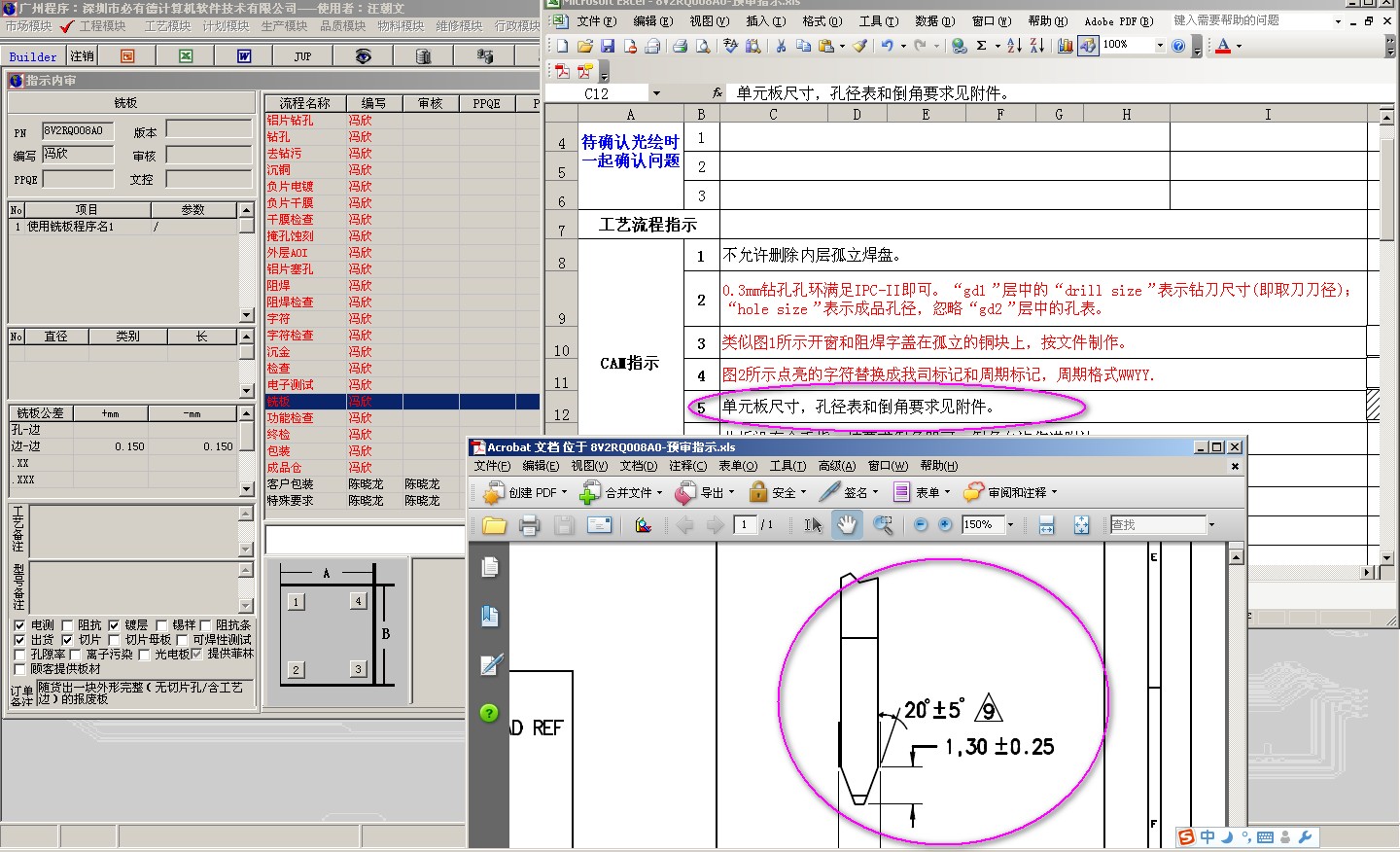The width and height of the screenshot is (1400, 852).
Task: Click the Excel Undo arrow icon
Action: point(887,45)
